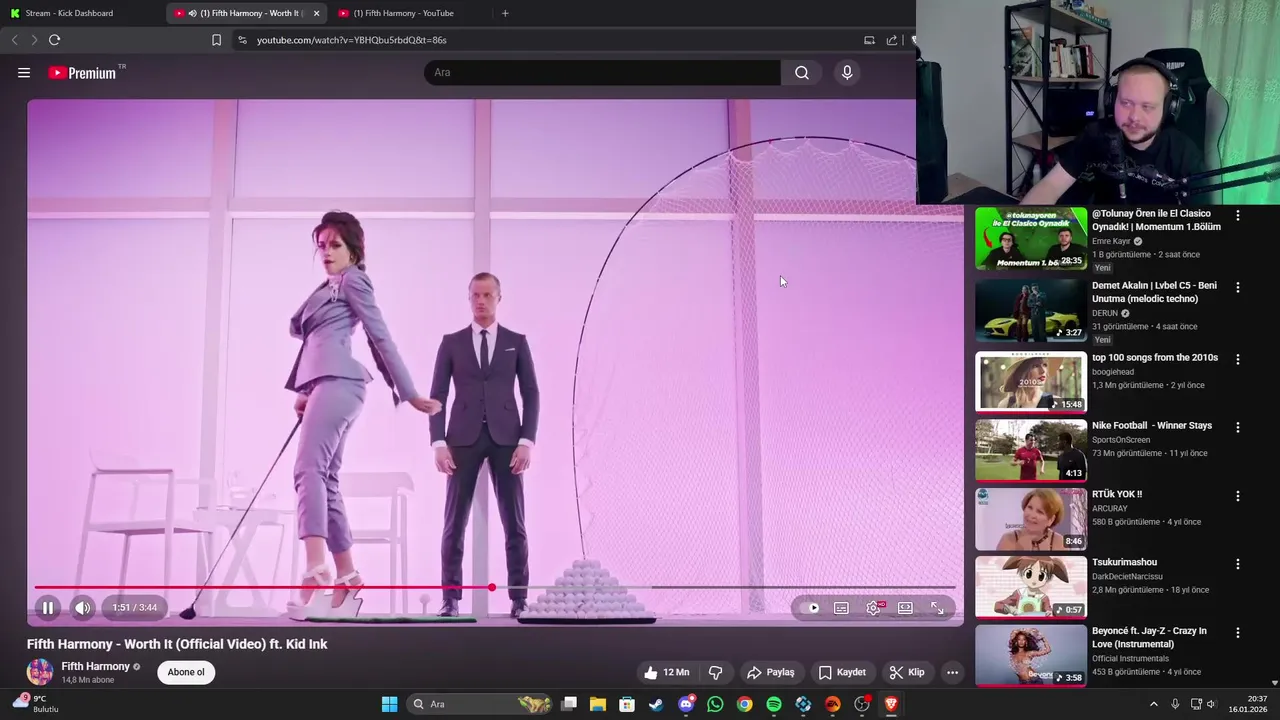Click the red scrubber handle on the progress bar

click(x=491, y=587)
